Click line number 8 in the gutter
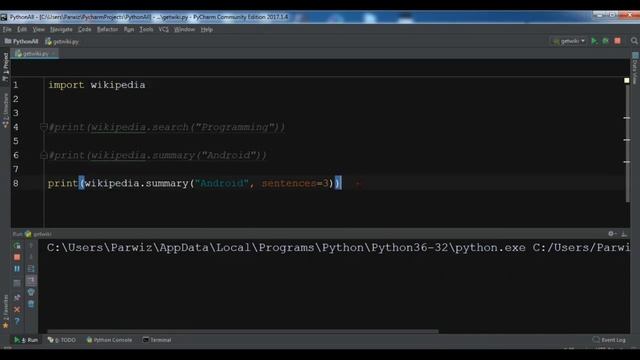640x360 pixels. point(16,183)
